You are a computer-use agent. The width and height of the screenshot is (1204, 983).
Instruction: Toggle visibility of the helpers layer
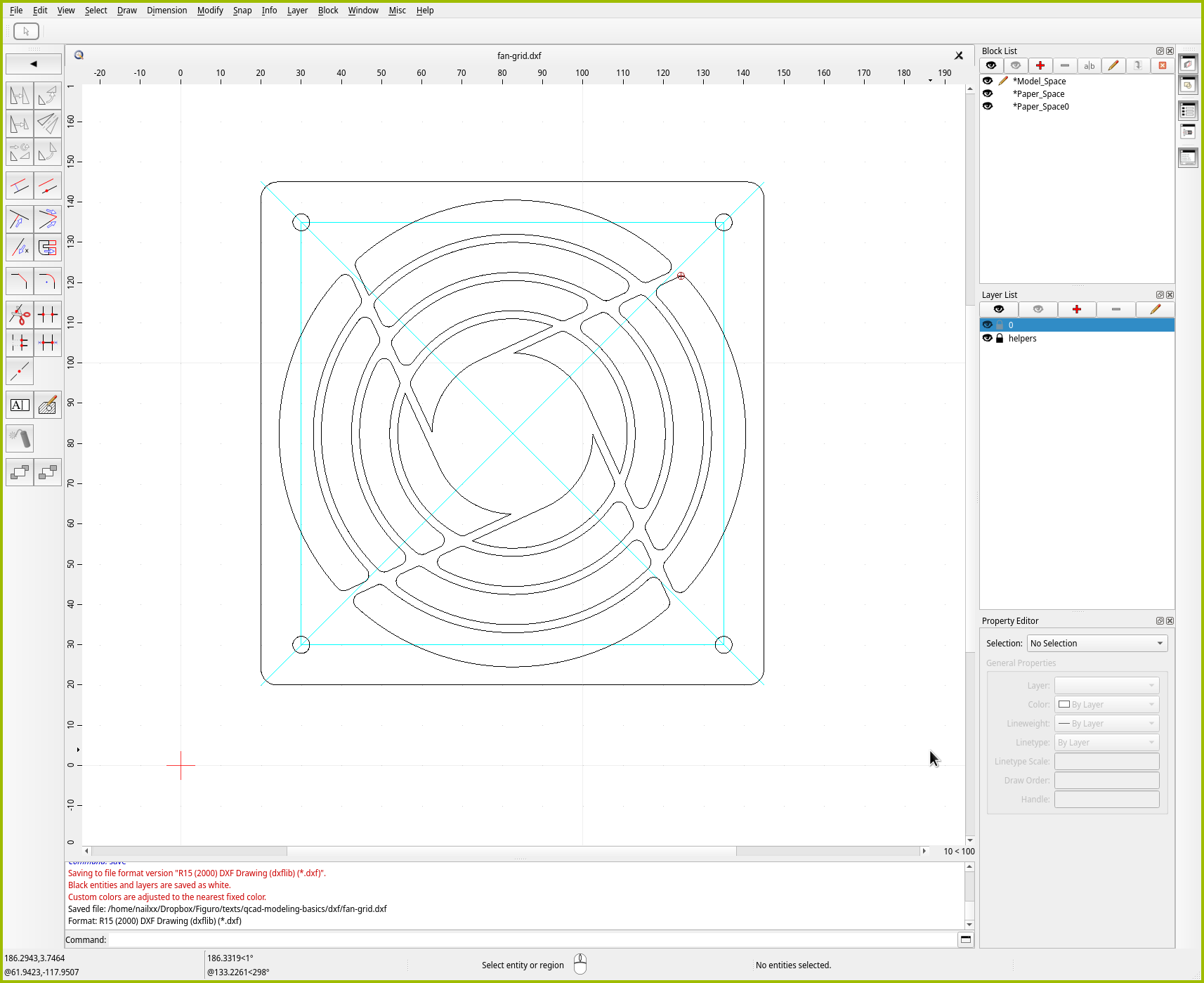click(988, 338)
